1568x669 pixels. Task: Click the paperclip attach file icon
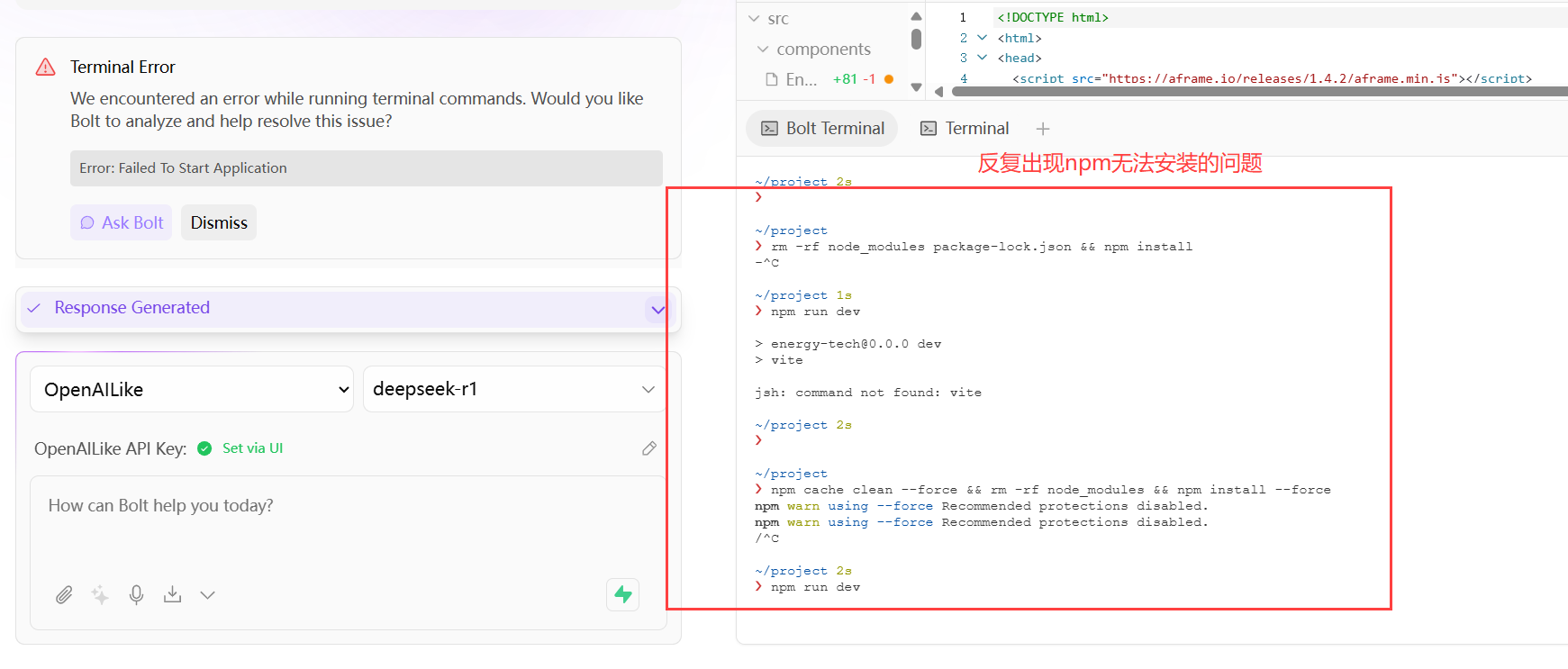coord(64,595)
